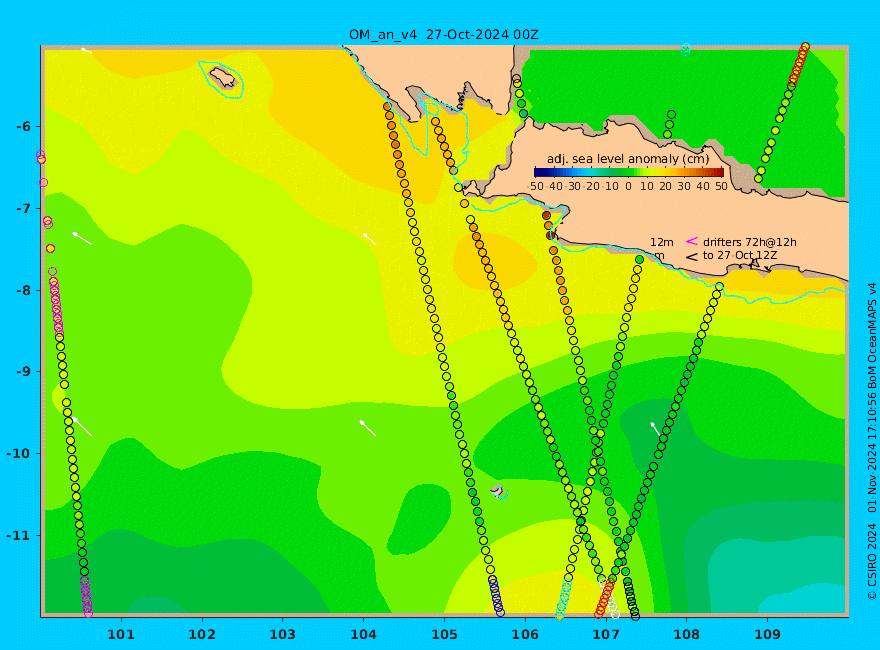880x650 pixels.
Task: Click the 105 longitude axis label
Action: point(444,635)
